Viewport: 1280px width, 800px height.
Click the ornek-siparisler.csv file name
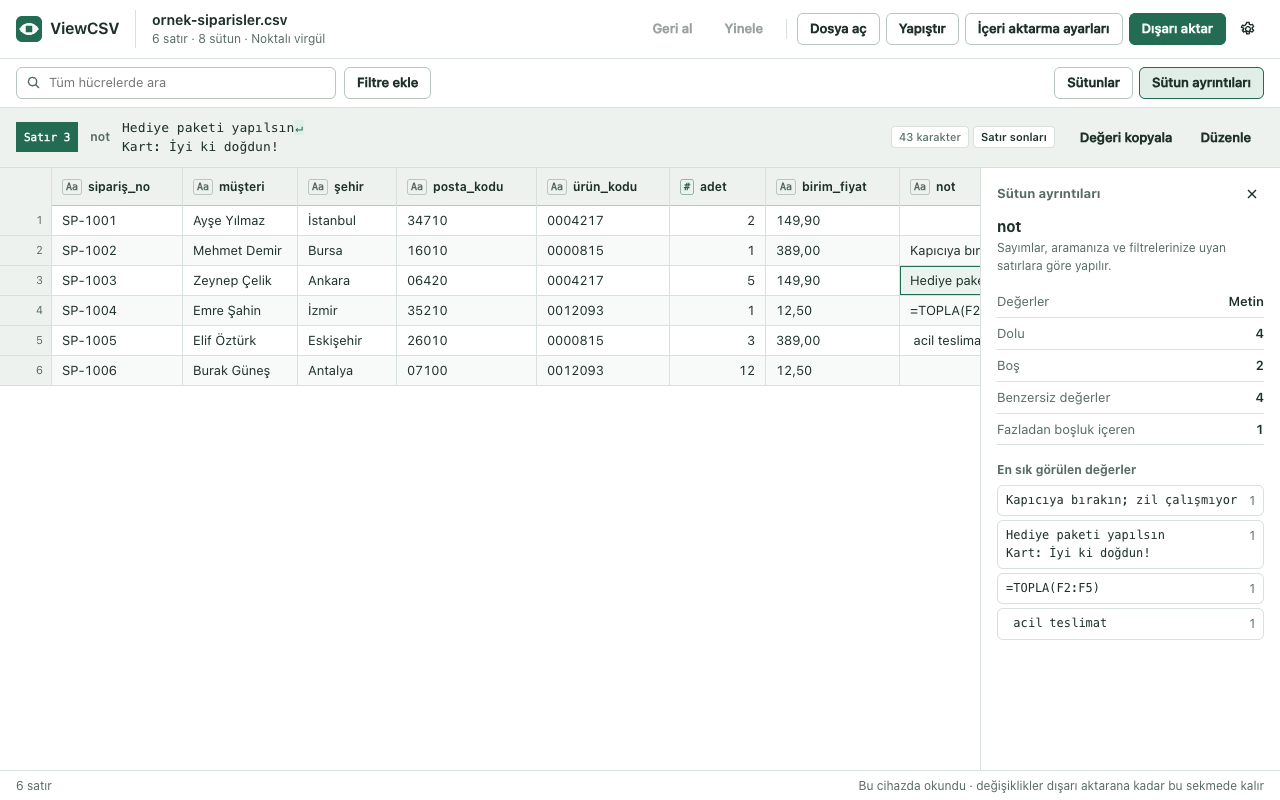(220, 20)
